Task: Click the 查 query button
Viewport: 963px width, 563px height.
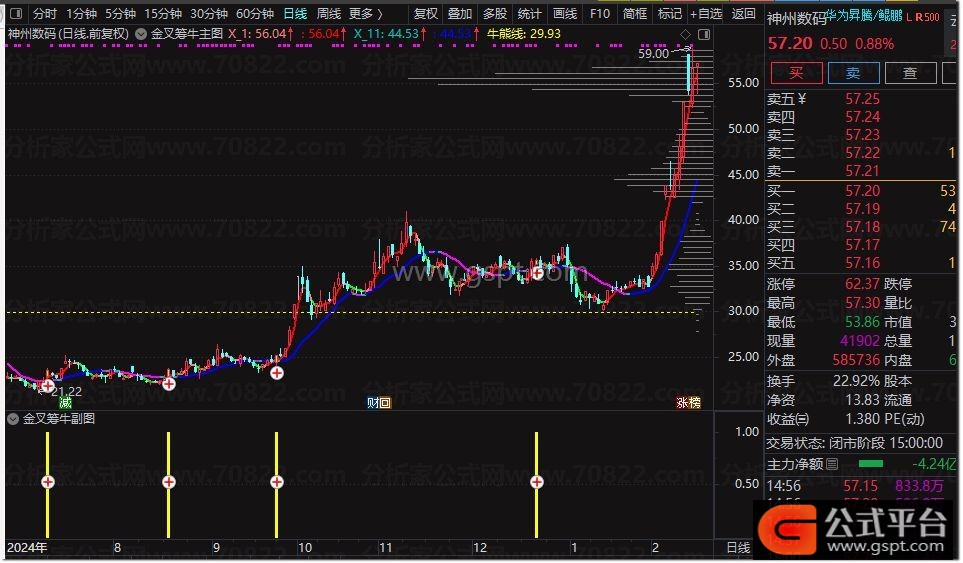Action: point(910,73)
